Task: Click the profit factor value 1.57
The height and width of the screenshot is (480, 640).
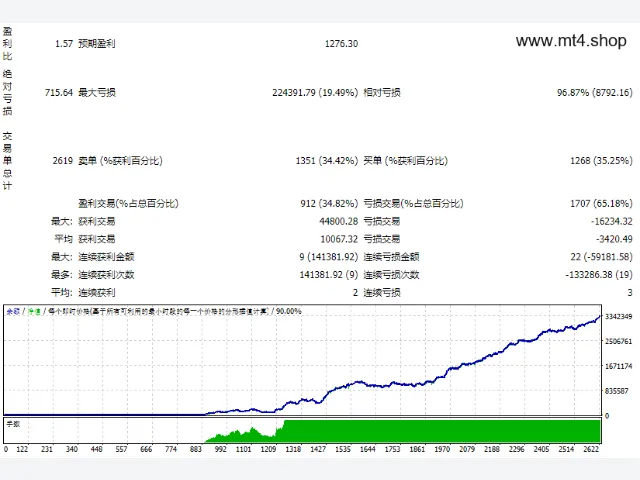Action: (x=64, y=44)
